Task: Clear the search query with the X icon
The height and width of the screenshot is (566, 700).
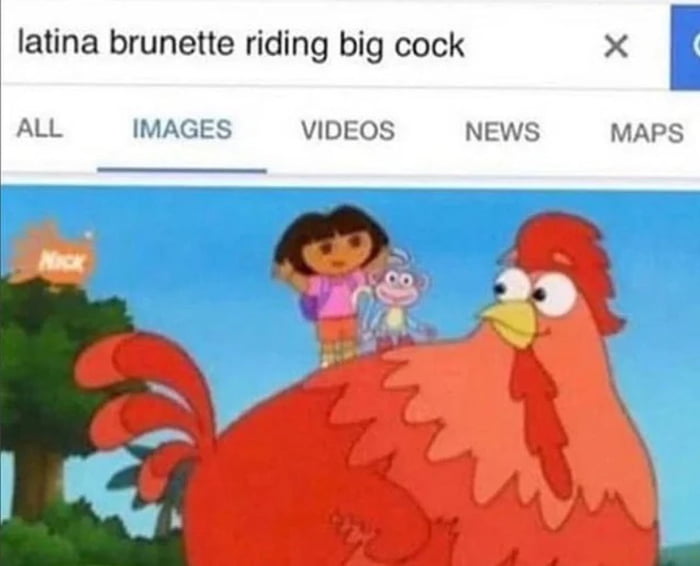Action: (x=616, y=46)
